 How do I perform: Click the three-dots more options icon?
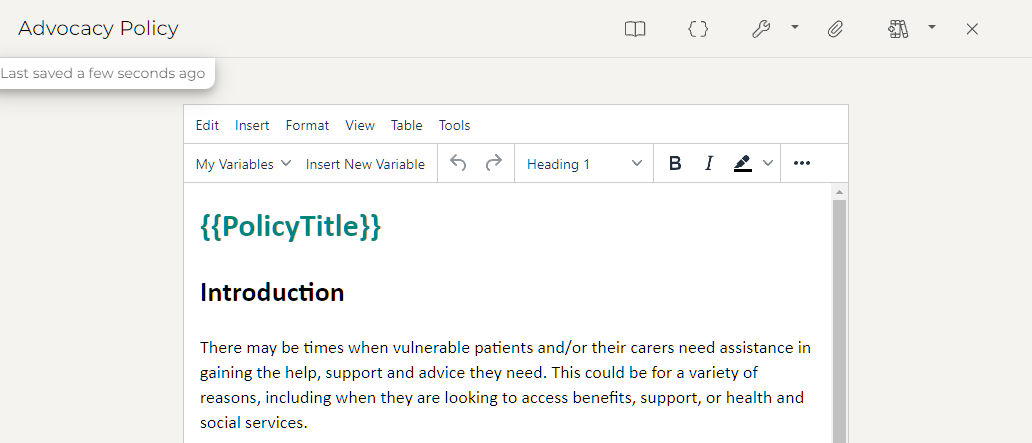point(801,164)
